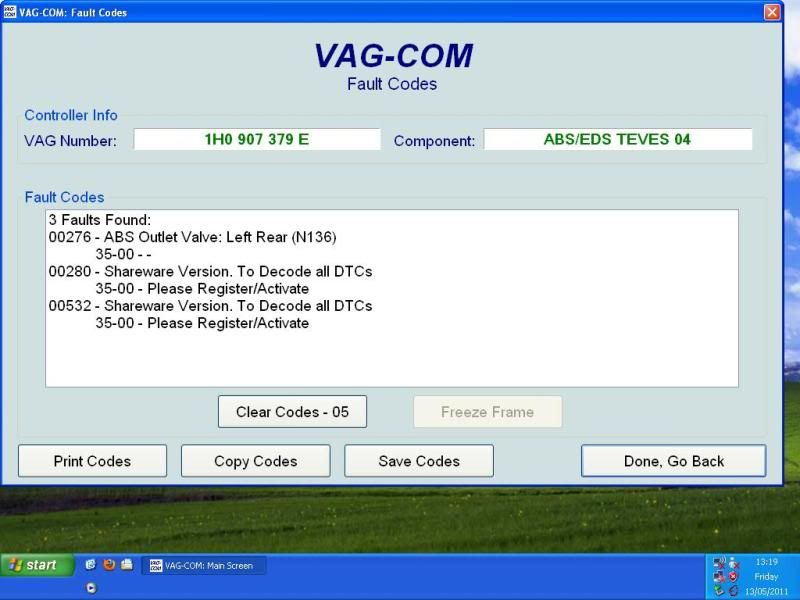Click the red shield security tray icon
The height and width of the screenshot is (600, 800).
coord(733,577)
